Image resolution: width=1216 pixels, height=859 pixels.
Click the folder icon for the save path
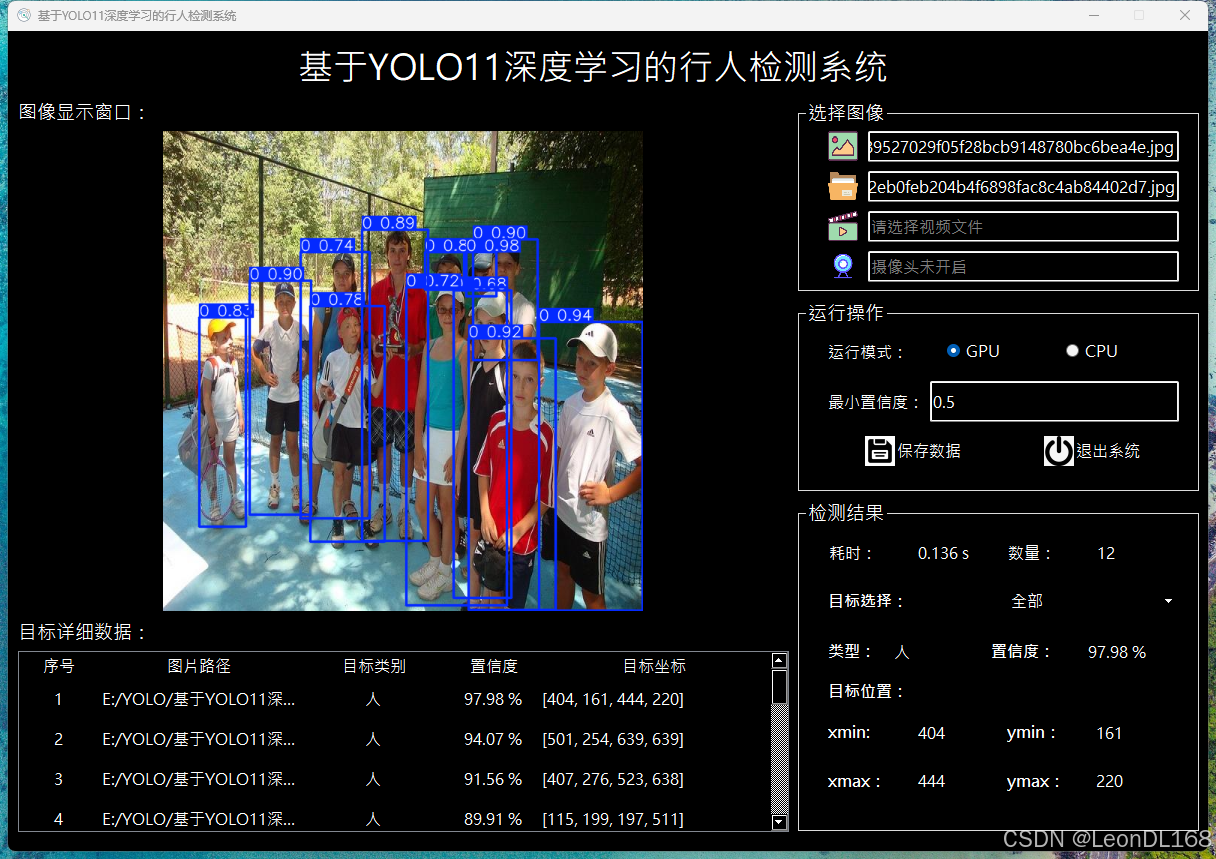[x=842, y=186]
